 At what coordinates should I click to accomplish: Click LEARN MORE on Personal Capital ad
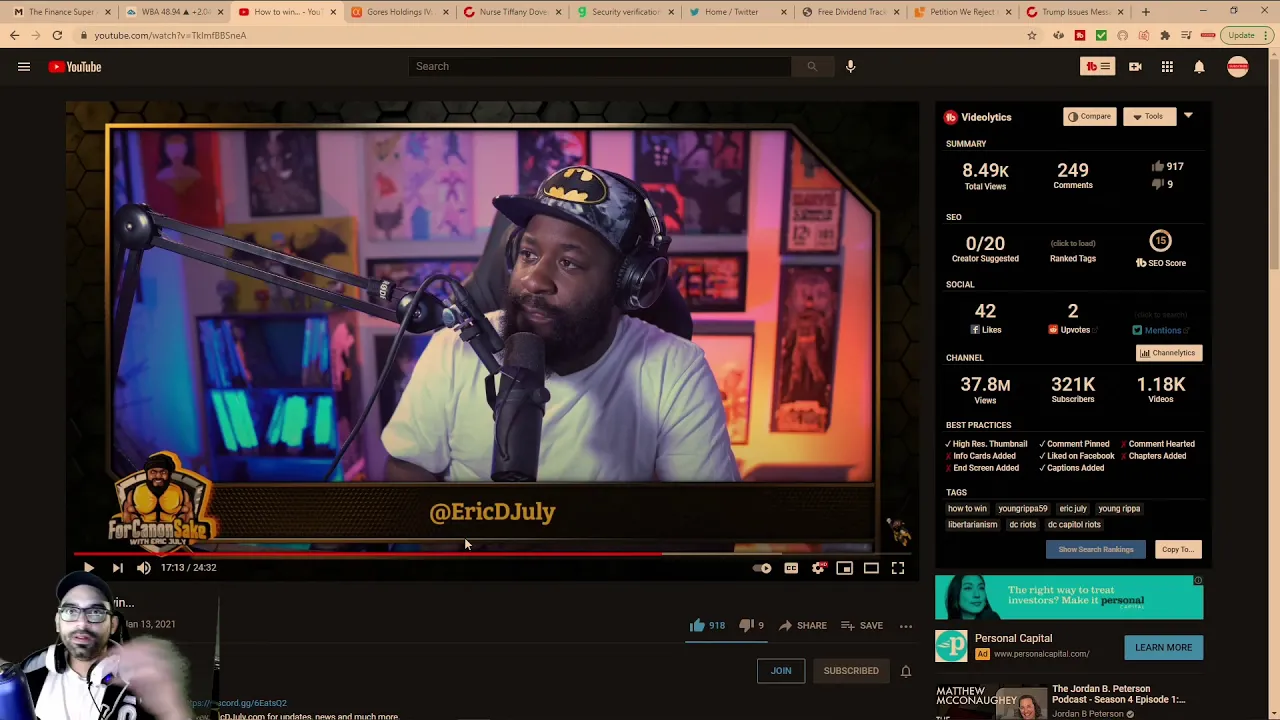1163,647
